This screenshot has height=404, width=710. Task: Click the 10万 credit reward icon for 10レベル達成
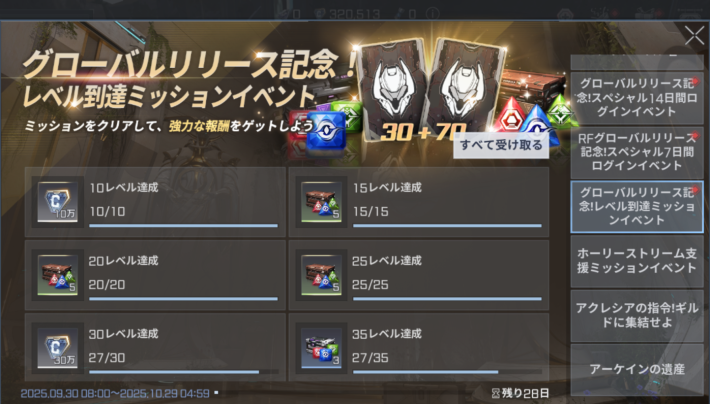point(58,202)
